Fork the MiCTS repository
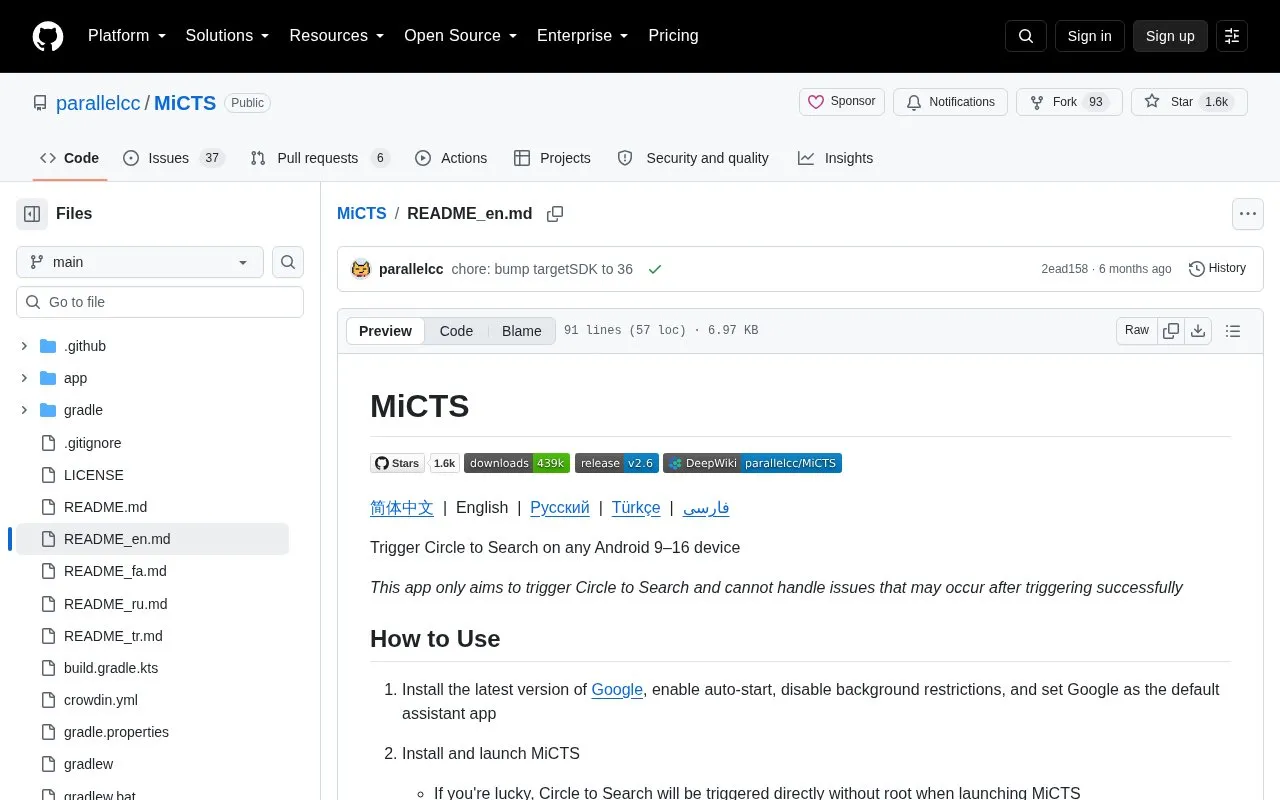Image resolution: width=1280 pixels, height=800 pixels. click(x=1069, y=102)
